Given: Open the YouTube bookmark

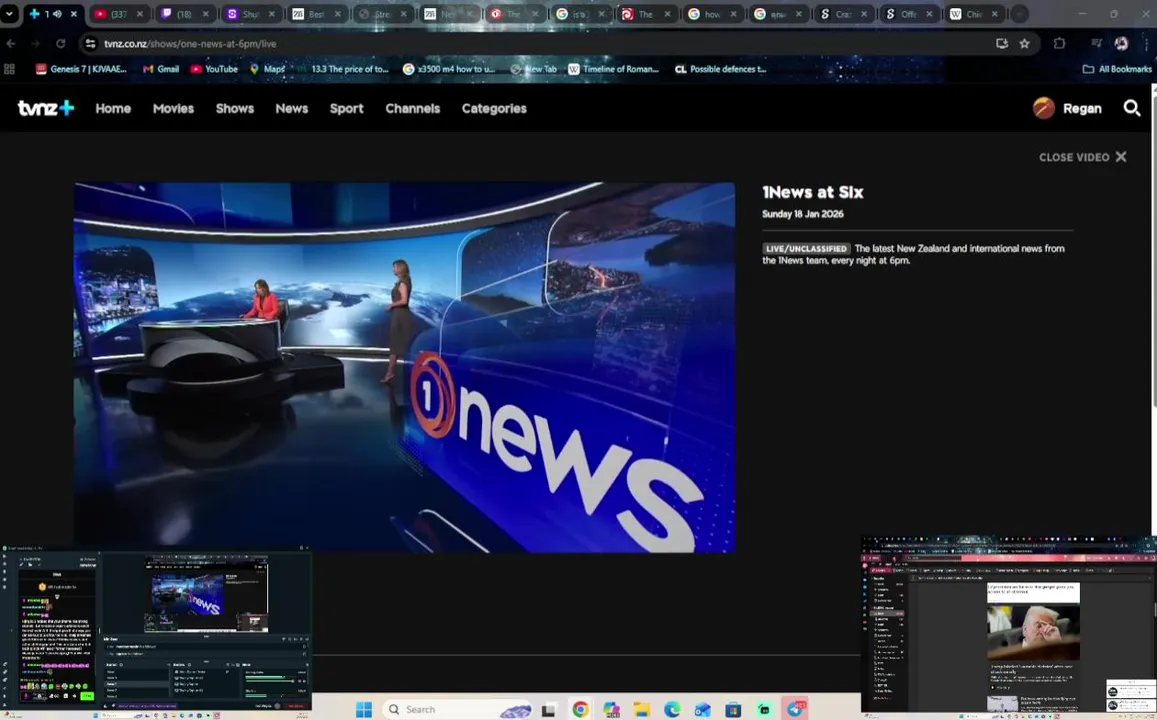Looking at the screenshot, I should pos(214,69).
